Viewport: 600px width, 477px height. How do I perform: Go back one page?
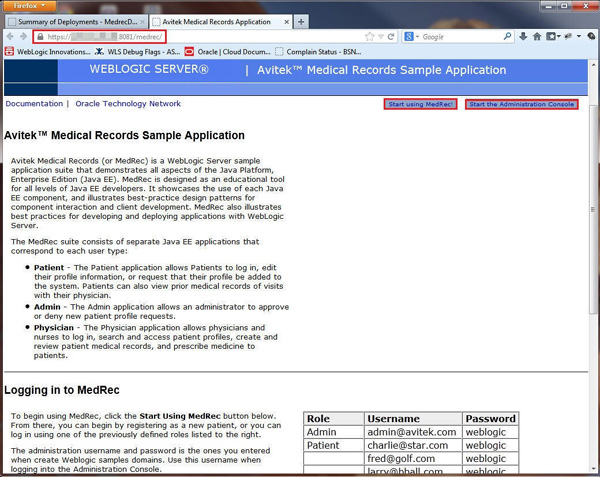[10, 36]
